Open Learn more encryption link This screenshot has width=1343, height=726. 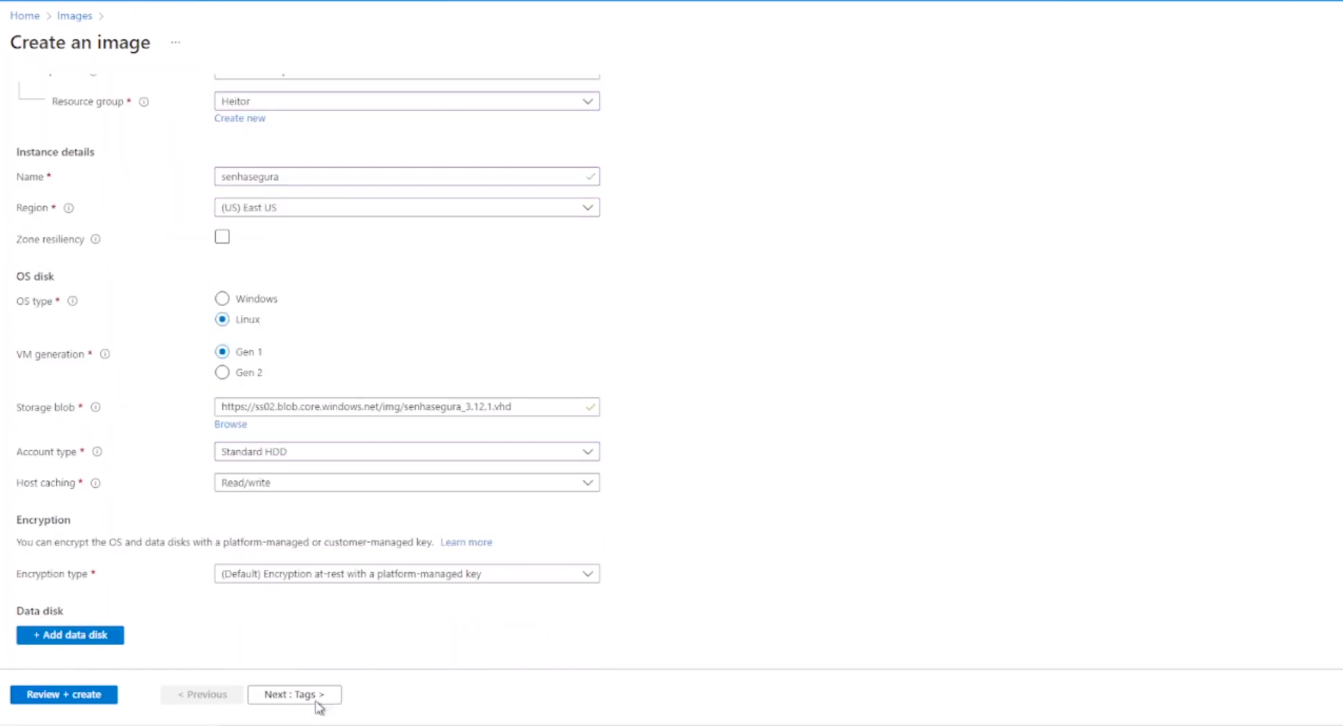coord(466,542)
